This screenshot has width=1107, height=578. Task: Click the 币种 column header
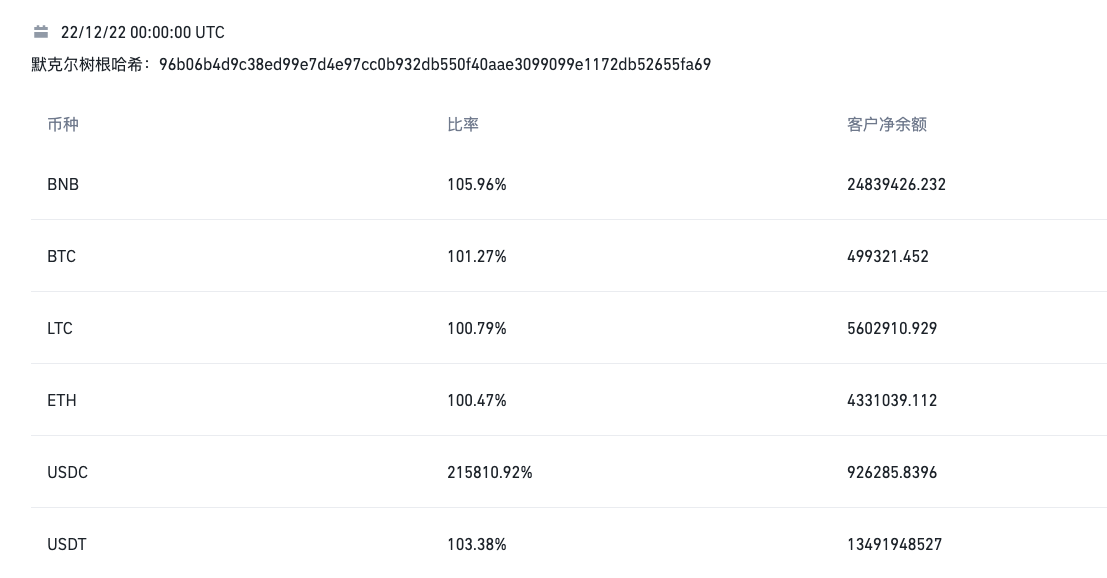63,125
